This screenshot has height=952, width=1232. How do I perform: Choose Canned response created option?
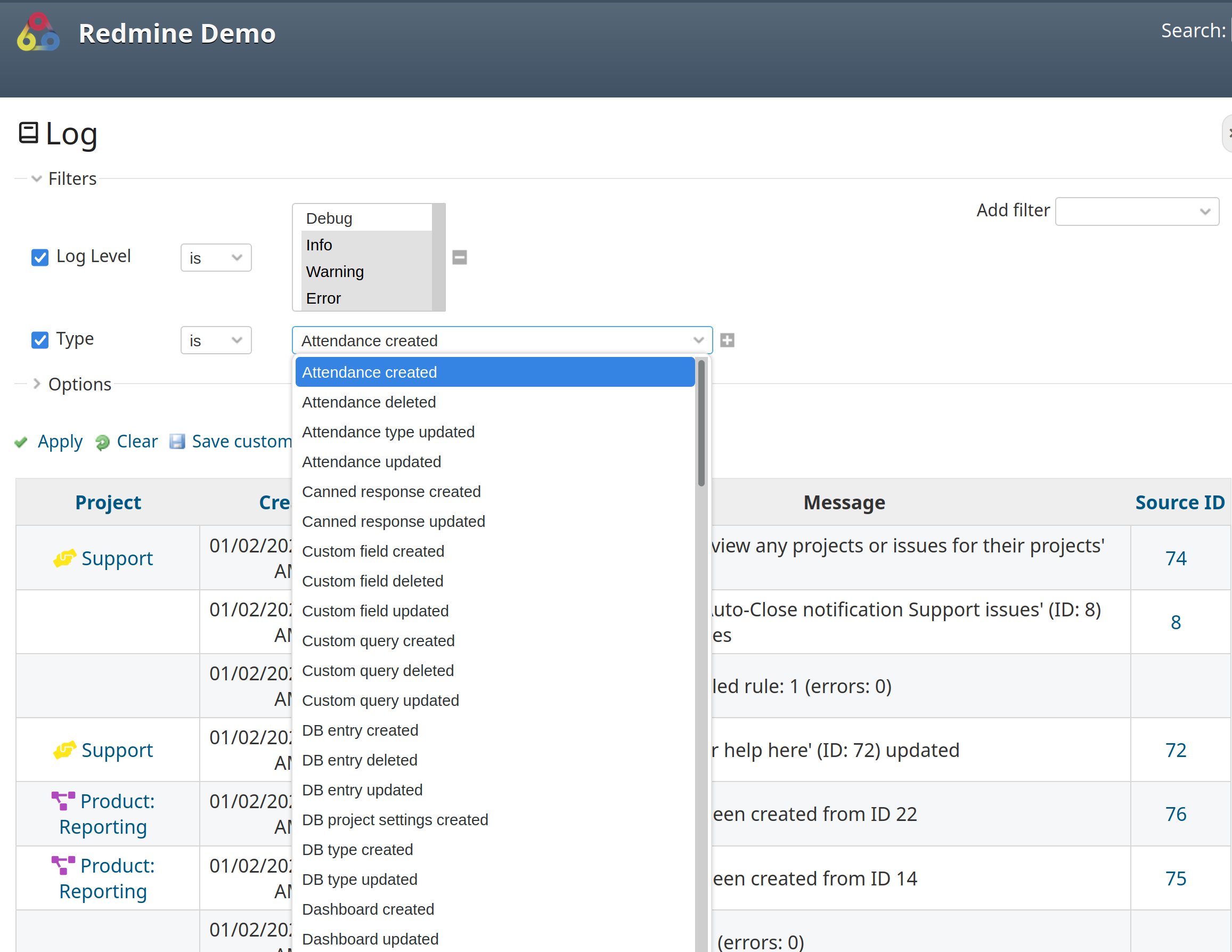click(x=495, y=492)
